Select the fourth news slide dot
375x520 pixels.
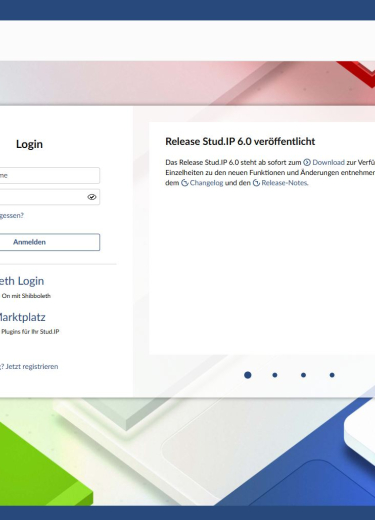tap(332, 375)
